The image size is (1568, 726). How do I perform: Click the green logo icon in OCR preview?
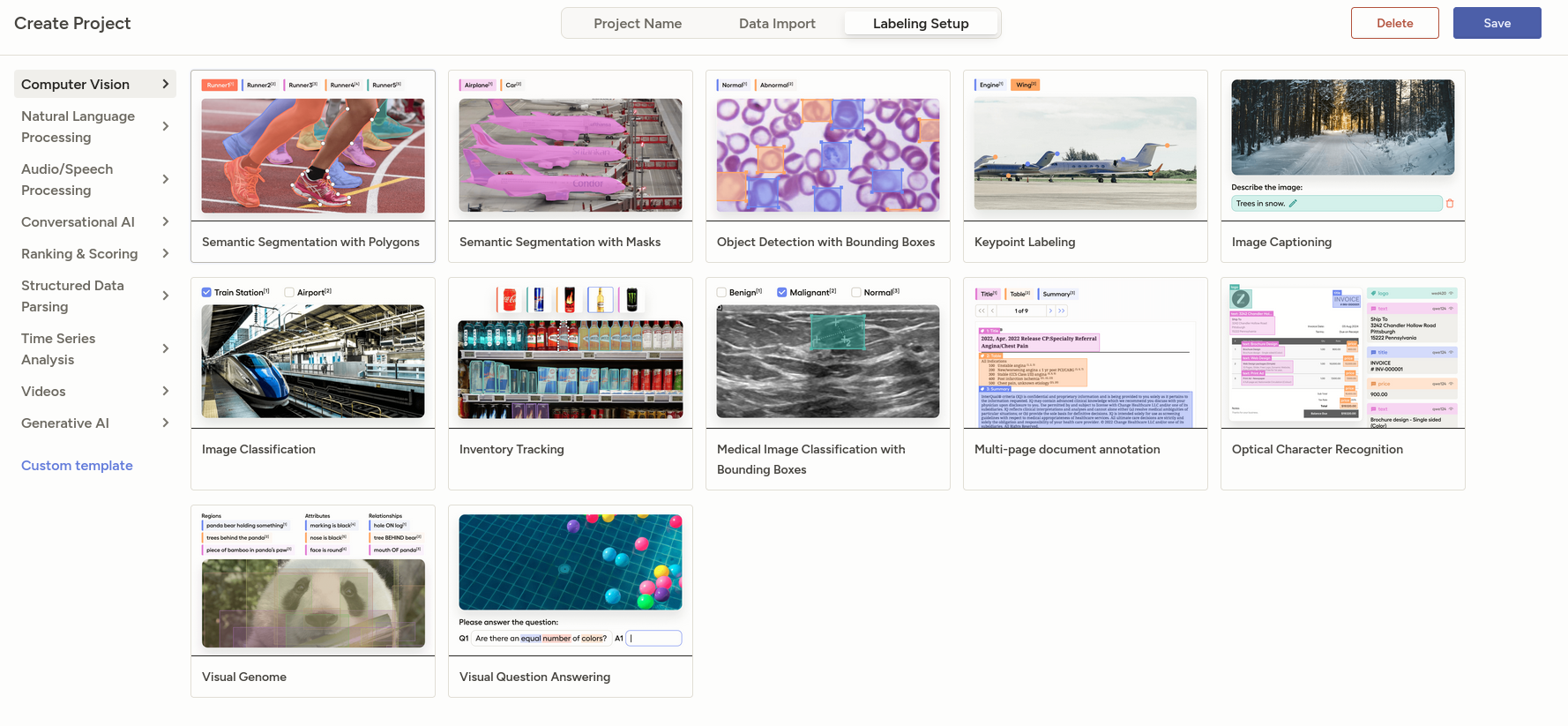coord(1241,299)
